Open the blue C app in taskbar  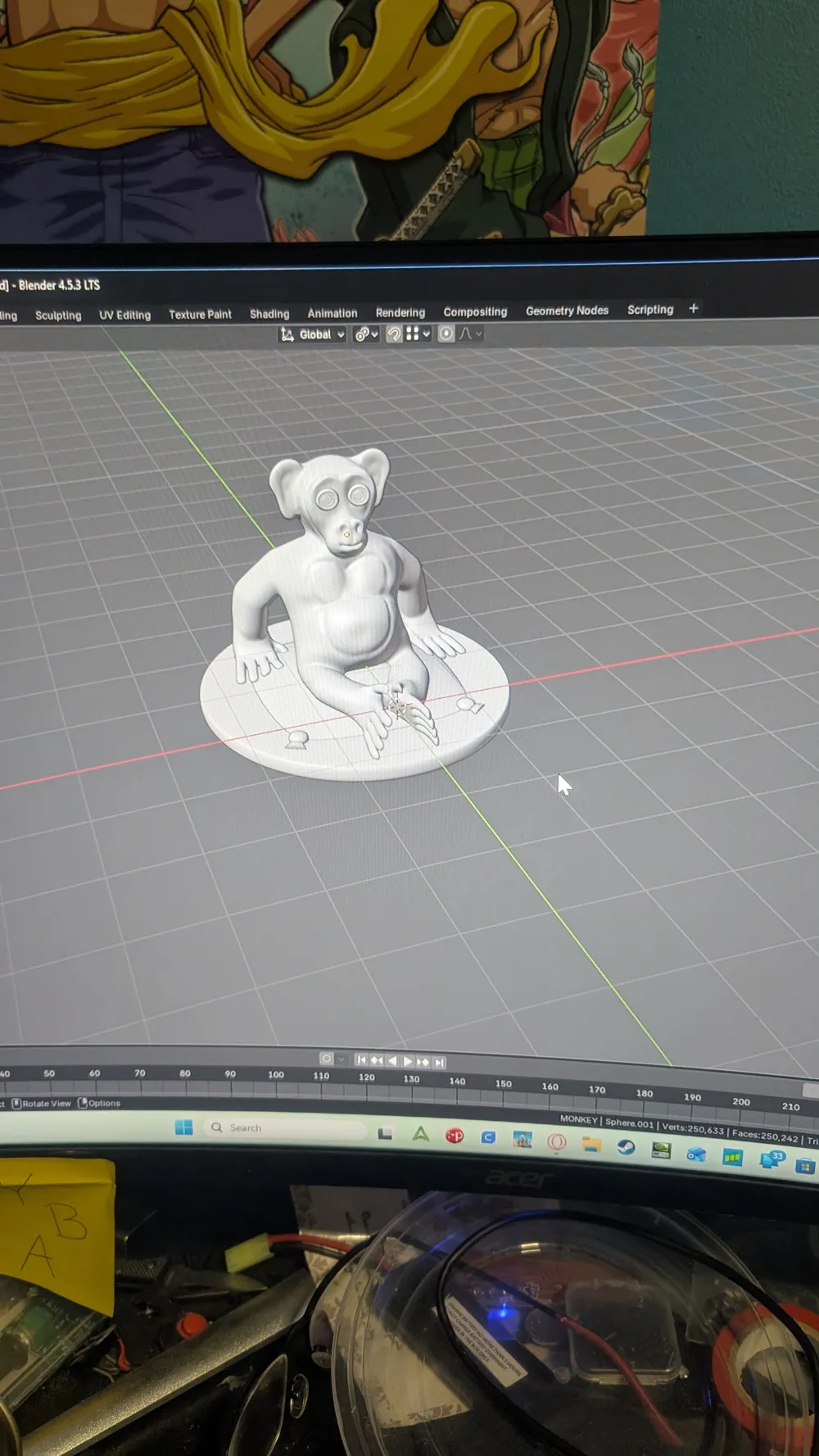pyautogui.click(x=488, y=1137)
